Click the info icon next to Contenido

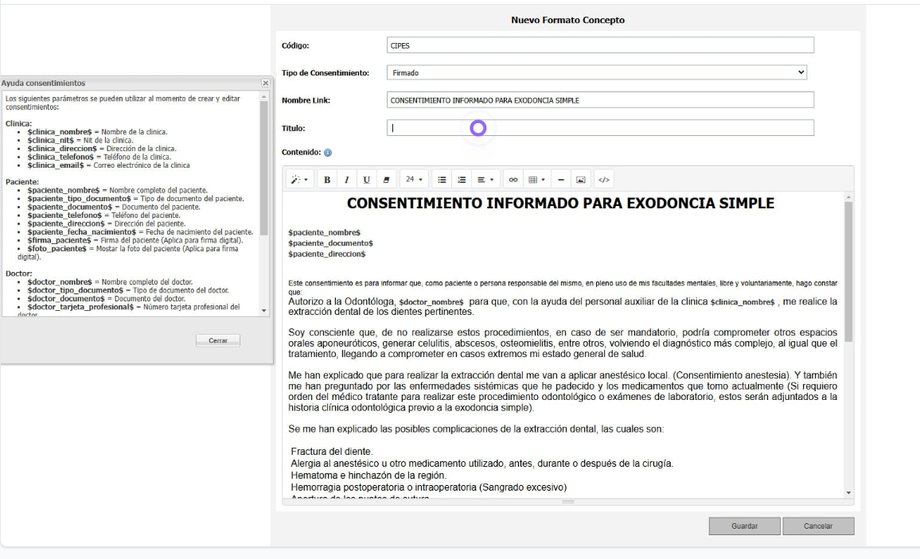click(x=327, y=153)
